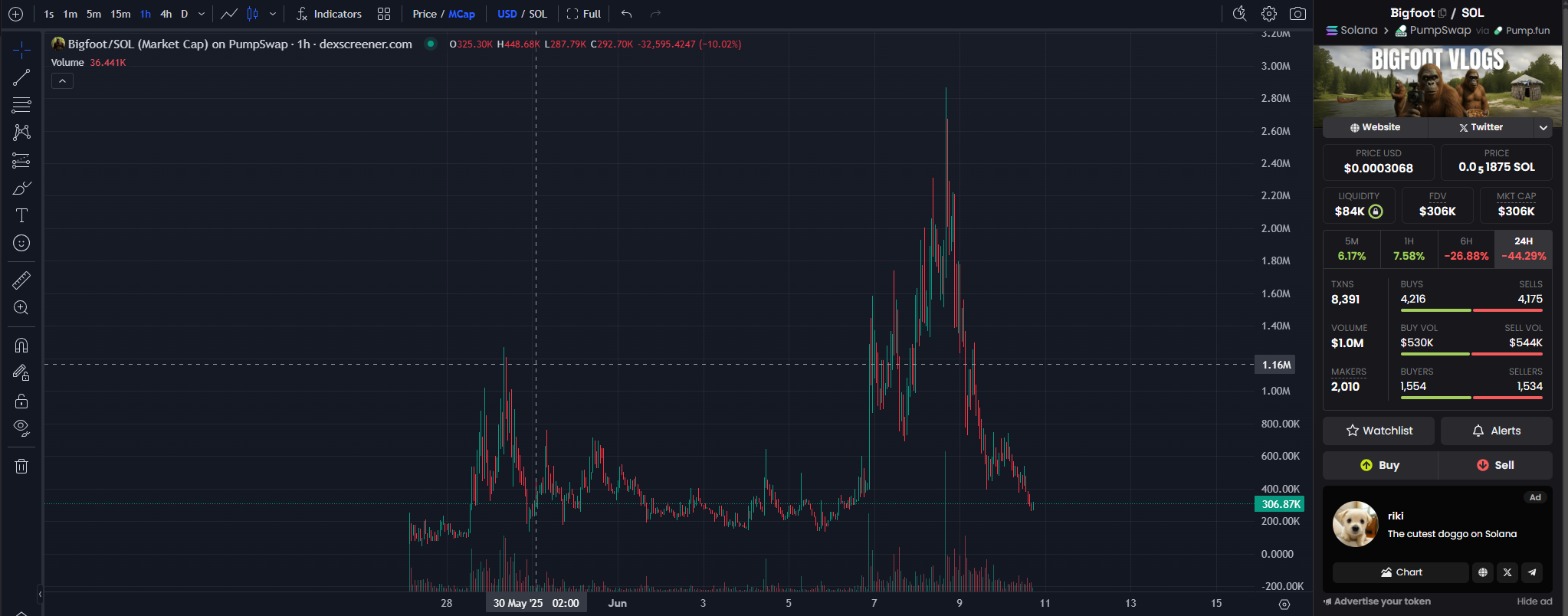Select the 4h timeframe
Screen dimensions: 1568x616
point(166,14)
